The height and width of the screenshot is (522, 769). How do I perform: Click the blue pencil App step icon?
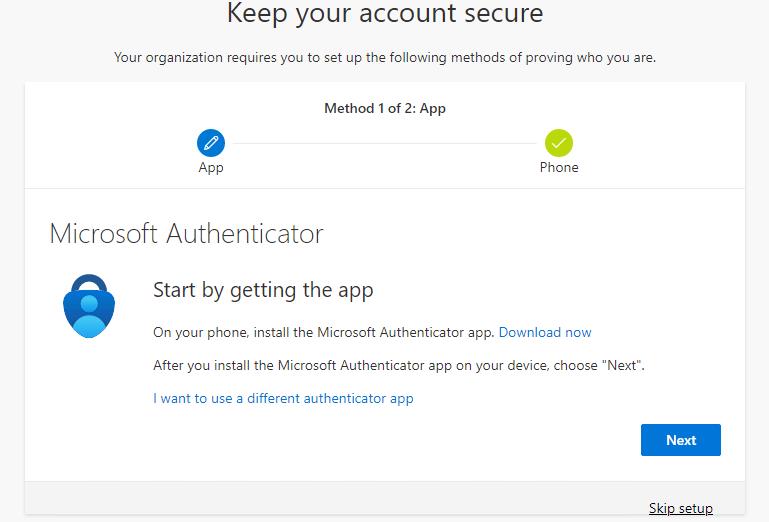tap(211, 143)
